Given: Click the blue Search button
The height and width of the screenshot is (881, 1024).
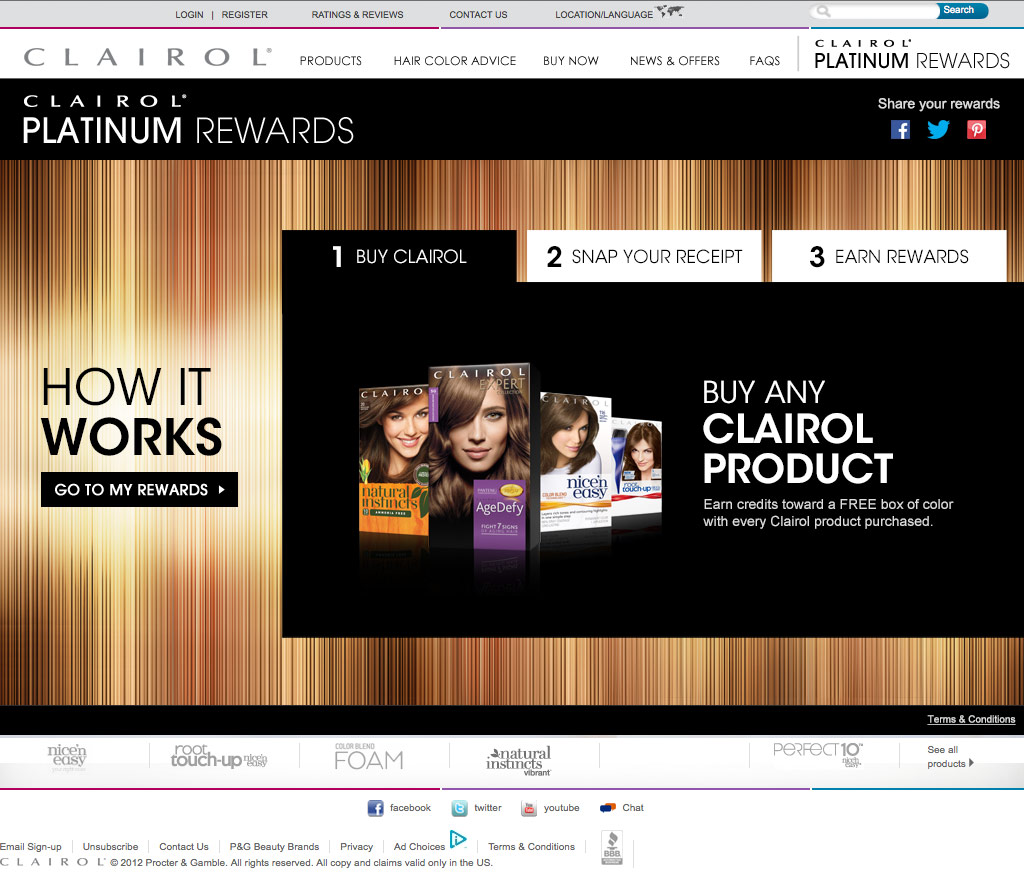Looking at the screenshot, I should [963, 10].
